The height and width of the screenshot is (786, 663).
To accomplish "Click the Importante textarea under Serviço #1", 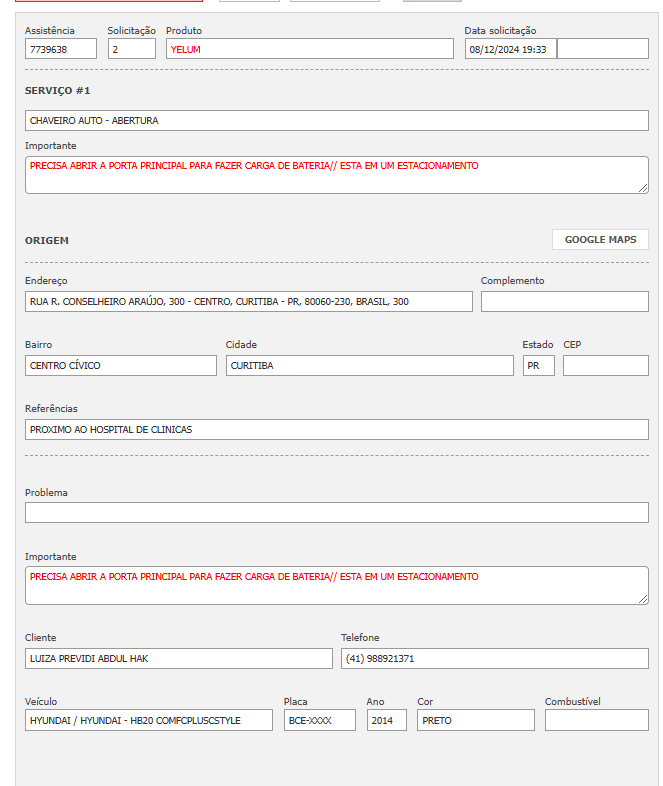I will coord(336,175).
